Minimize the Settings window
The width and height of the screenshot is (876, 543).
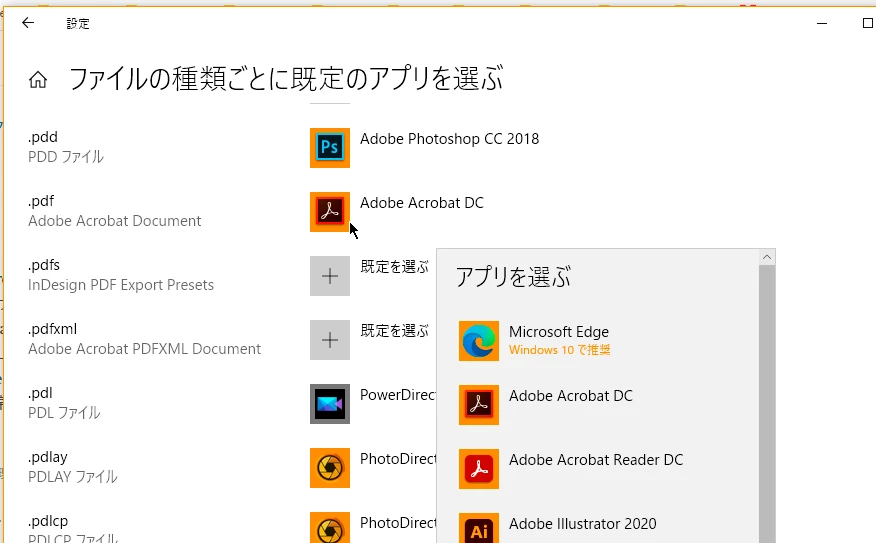click(x=822, y=23)
